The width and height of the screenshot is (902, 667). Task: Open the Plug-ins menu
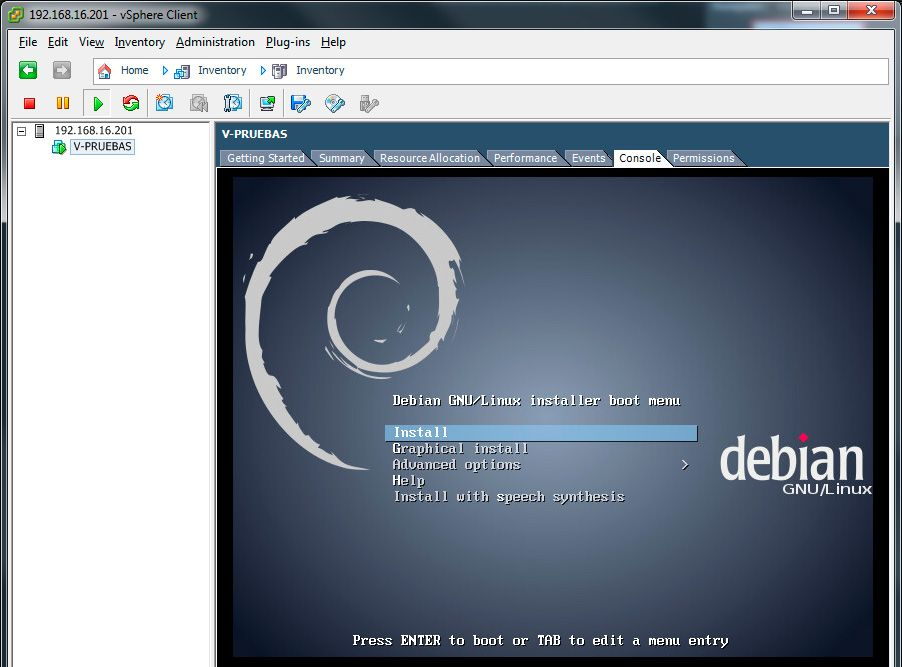click(288, 42)
